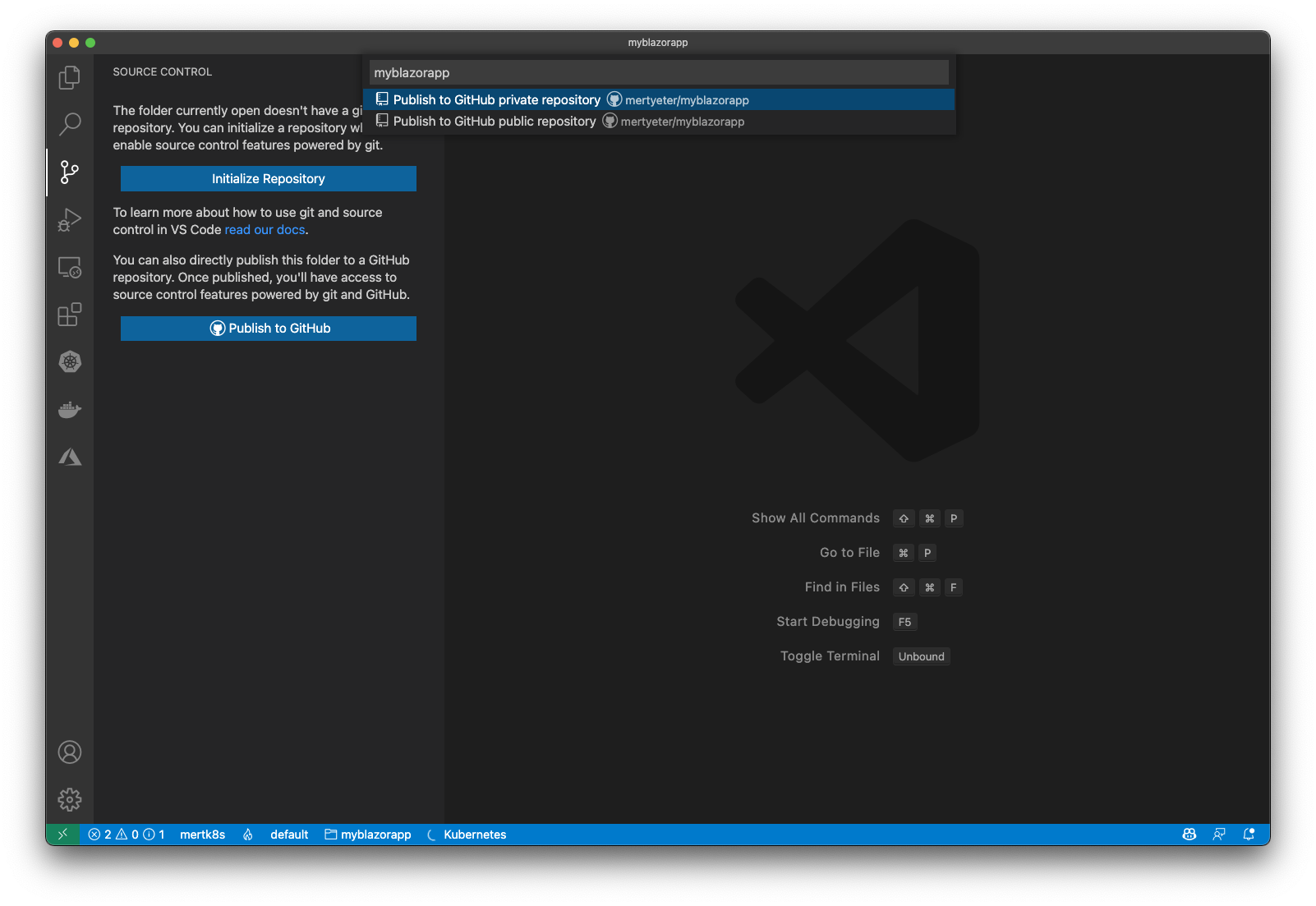The image size is (1316, 906).
Task: Open the read our docs link
Action: [x=265, y=230]
